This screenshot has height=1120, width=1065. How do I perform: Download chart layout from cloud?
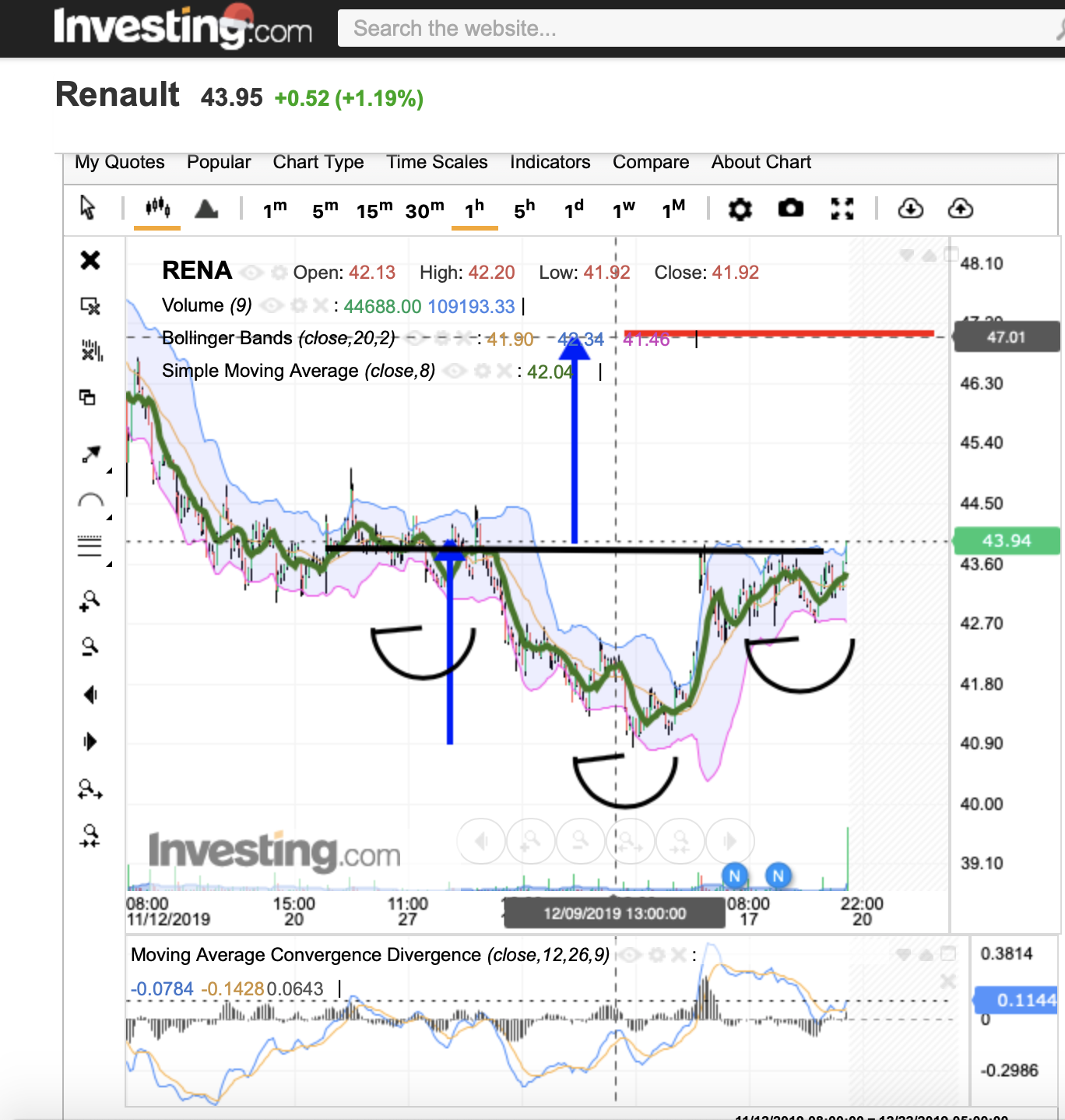(910, 208)
